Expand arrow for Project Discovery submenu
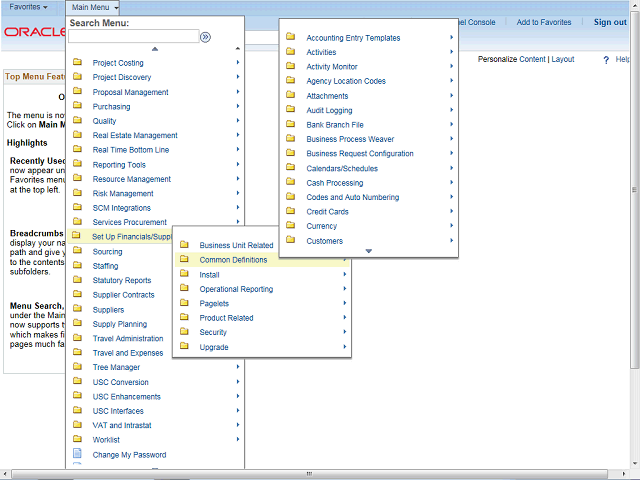The height and width of the screenshot is (480, 640). (x=238, y=77)
